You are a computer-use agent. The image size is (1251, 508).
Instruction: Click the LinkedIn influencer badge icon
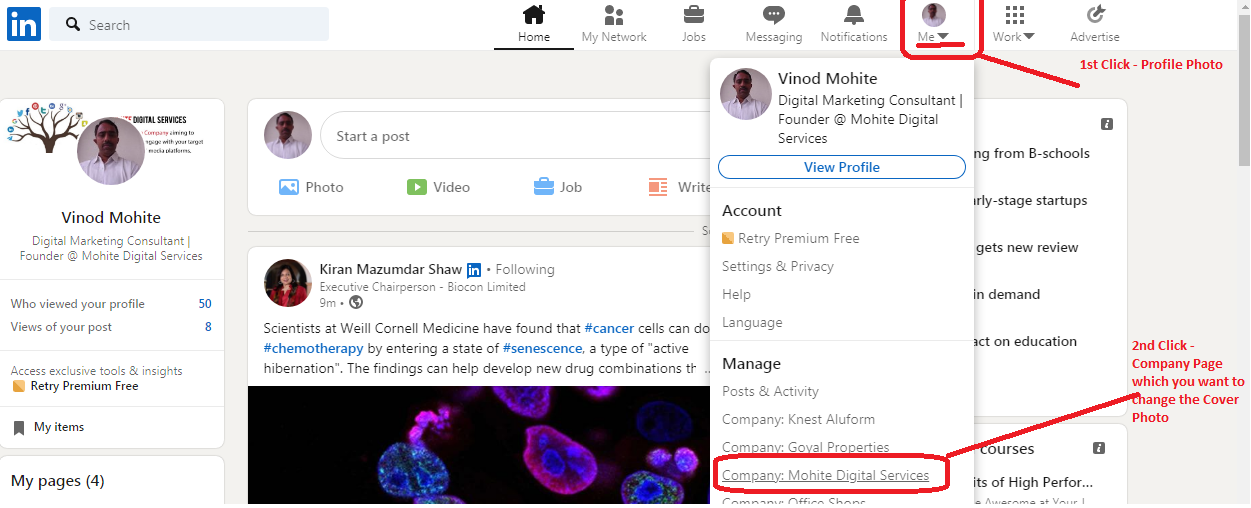tap(474, 270)
